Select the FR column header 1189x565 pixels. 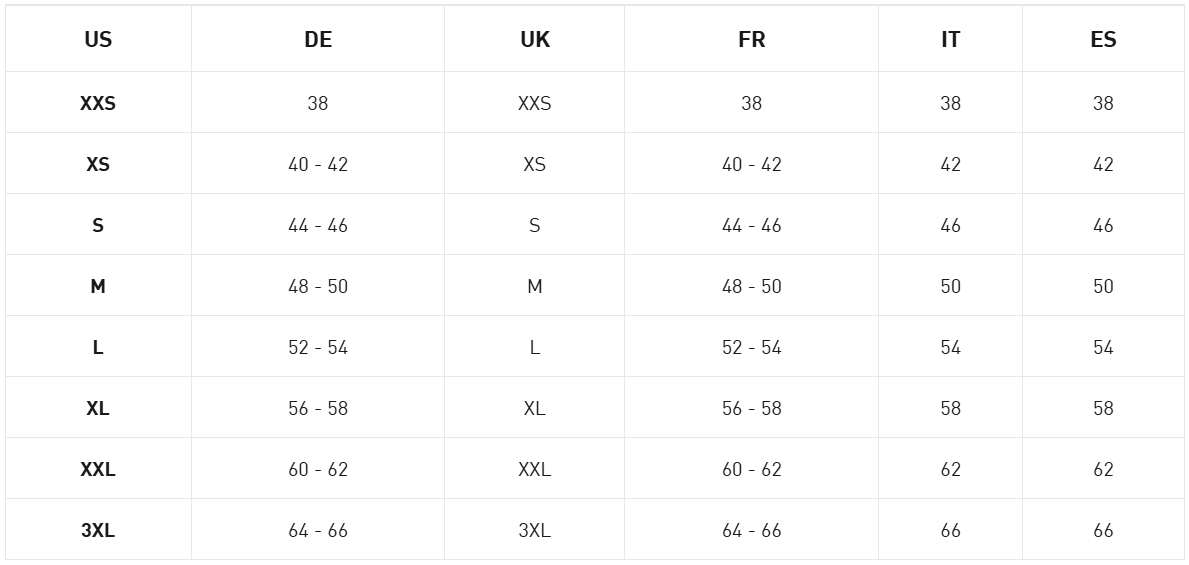pos(751,39)
